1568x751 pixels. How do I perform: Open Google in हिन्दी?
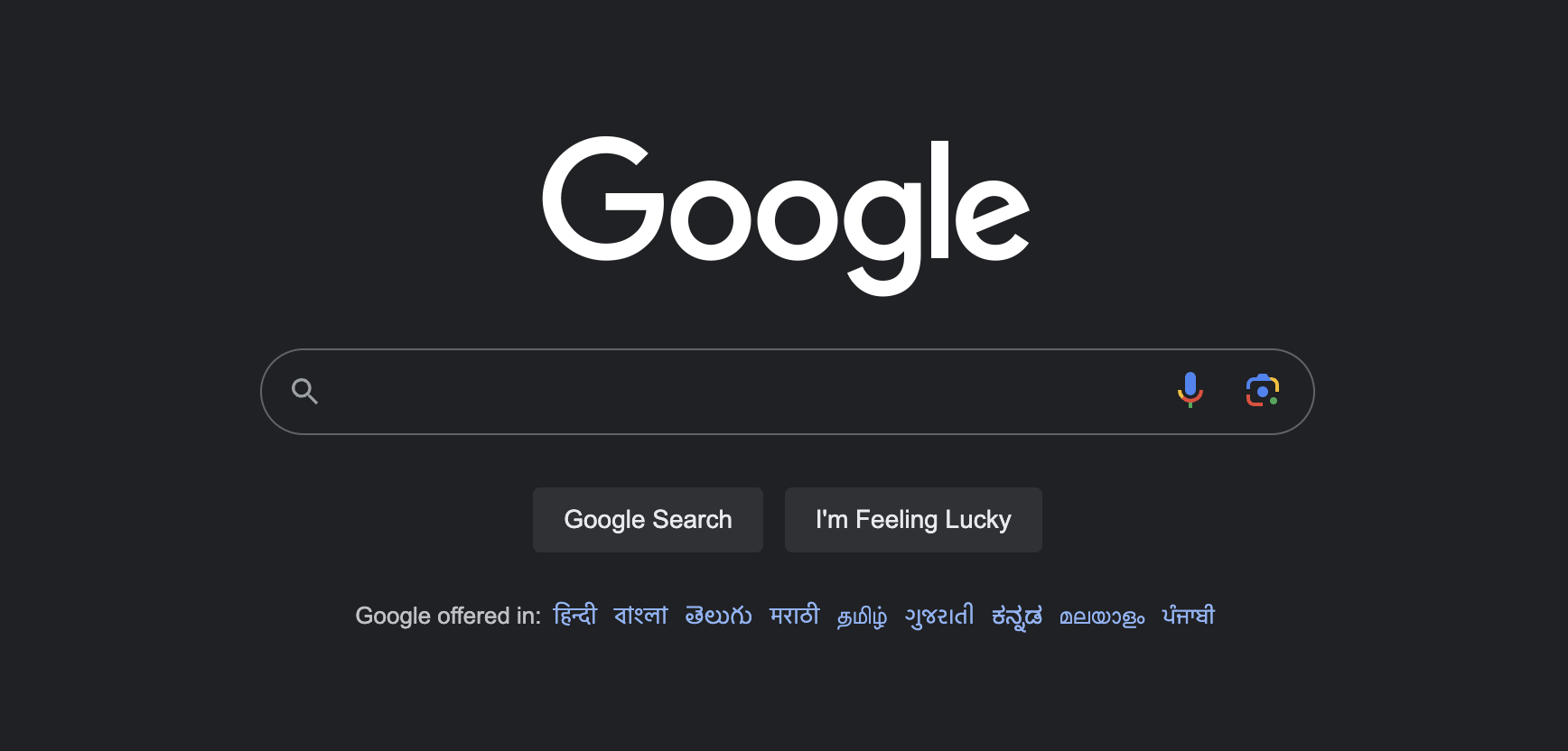click(x=574, y=615)
